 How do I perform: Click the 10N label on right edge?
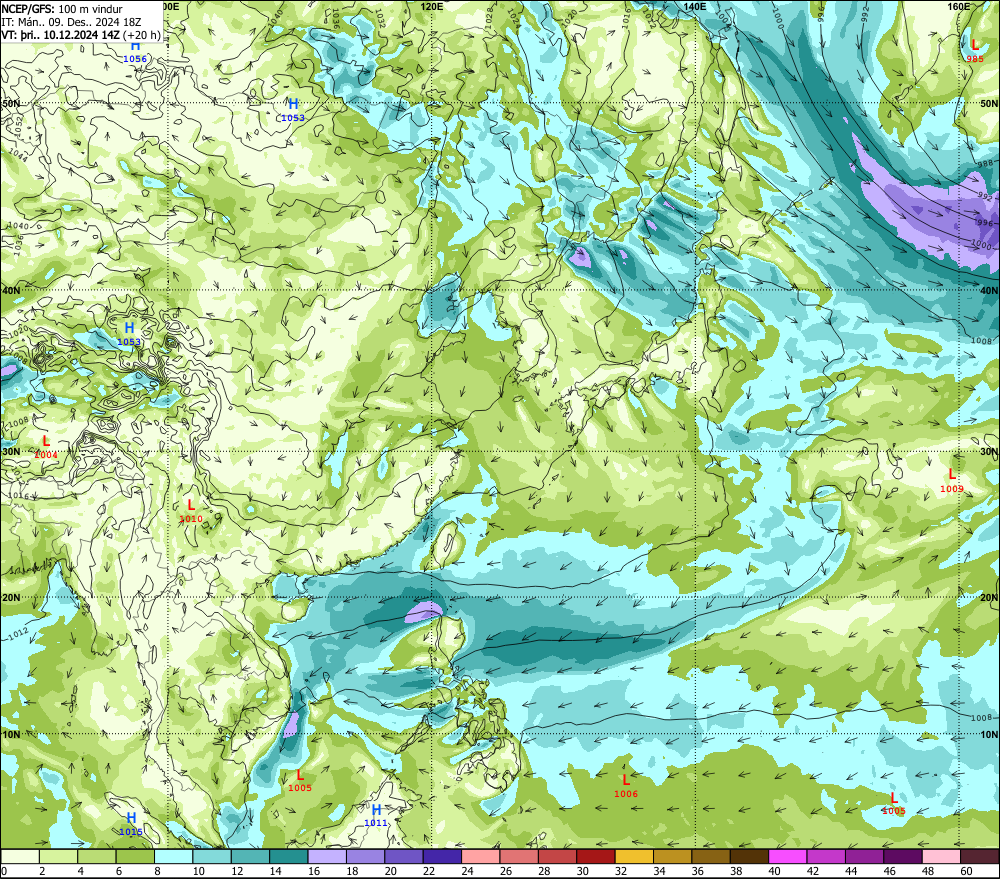[989, 734]
